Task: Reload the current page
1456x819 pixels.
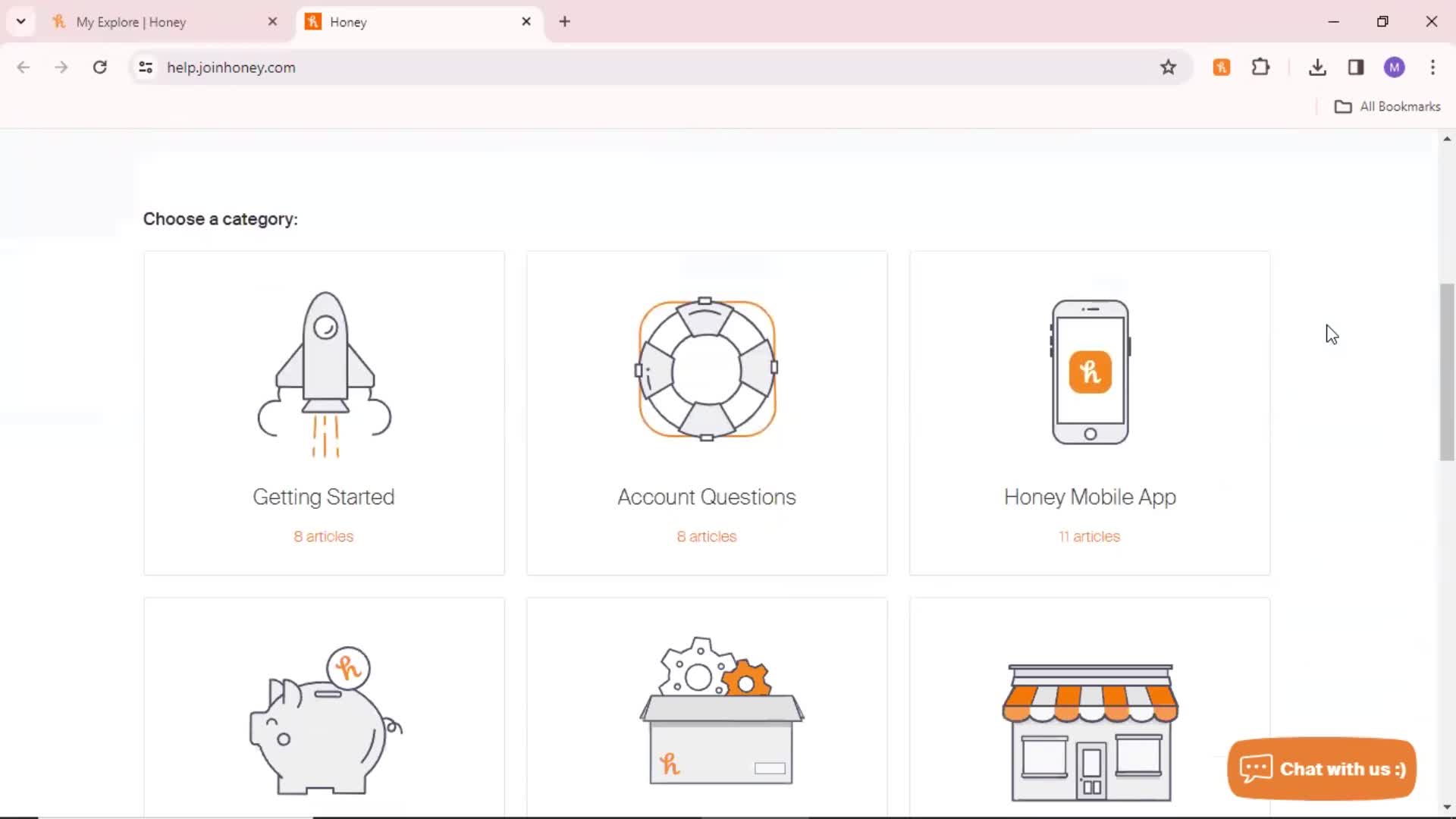Action: (99, 67)
